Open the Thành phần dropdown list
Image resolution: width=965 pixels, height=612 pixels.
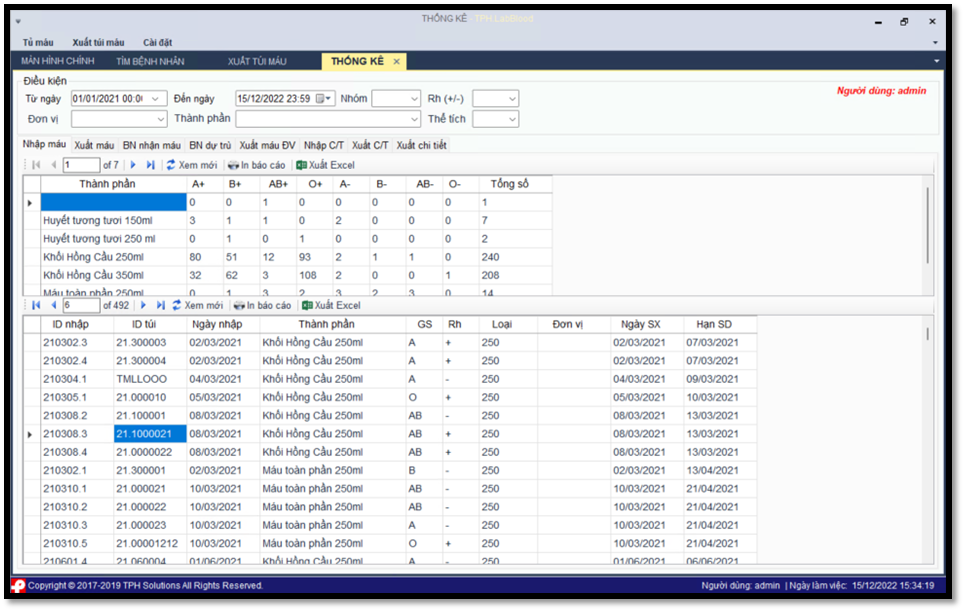[x=414, y=119]
